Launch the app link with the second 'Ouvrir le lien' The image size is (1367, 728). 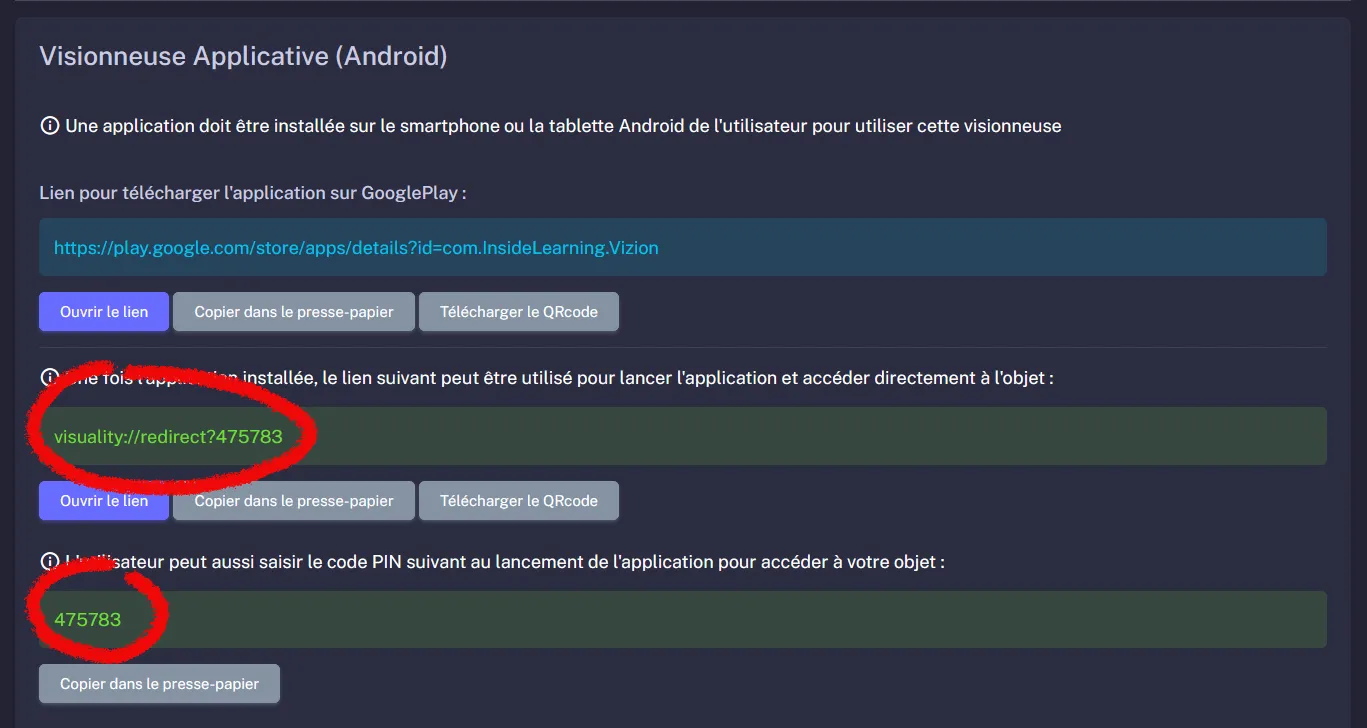(x=103, y=500)
